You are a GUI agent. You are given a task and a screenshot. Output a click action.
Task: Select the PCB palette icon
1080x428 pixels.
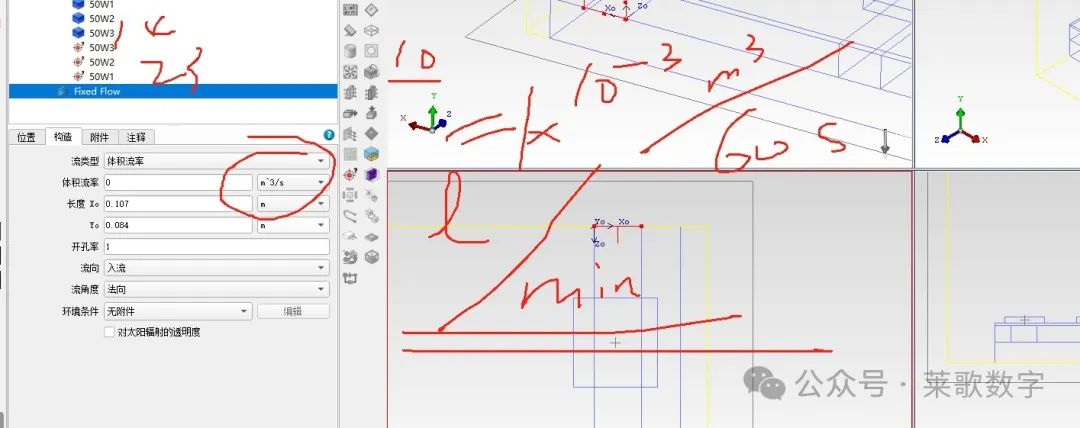click(350, 10)
